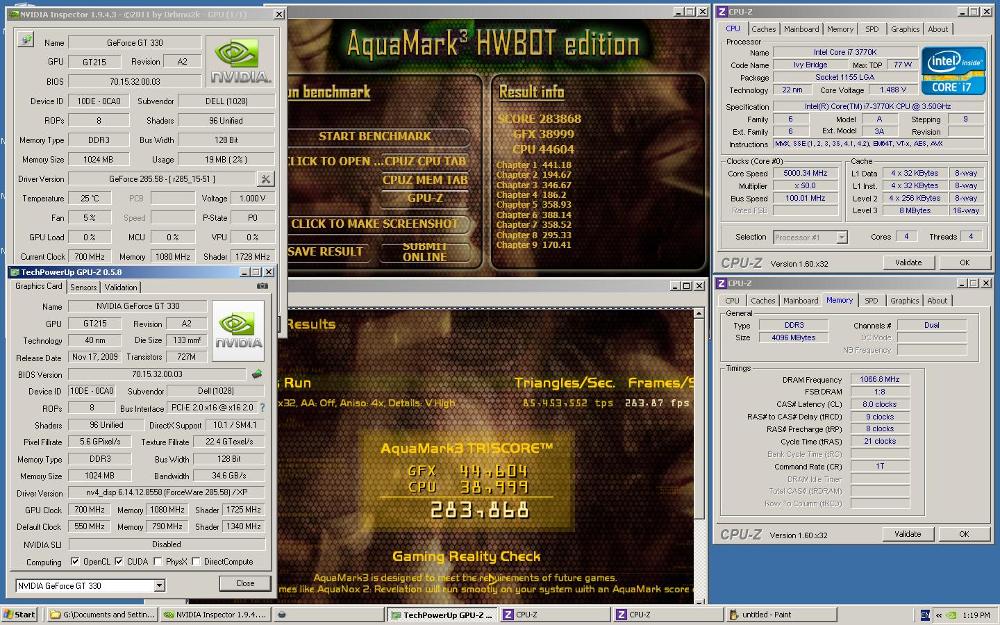
Task: Click the BIOS Version field in GPU-Z
Action: click(x=157, y=374)
